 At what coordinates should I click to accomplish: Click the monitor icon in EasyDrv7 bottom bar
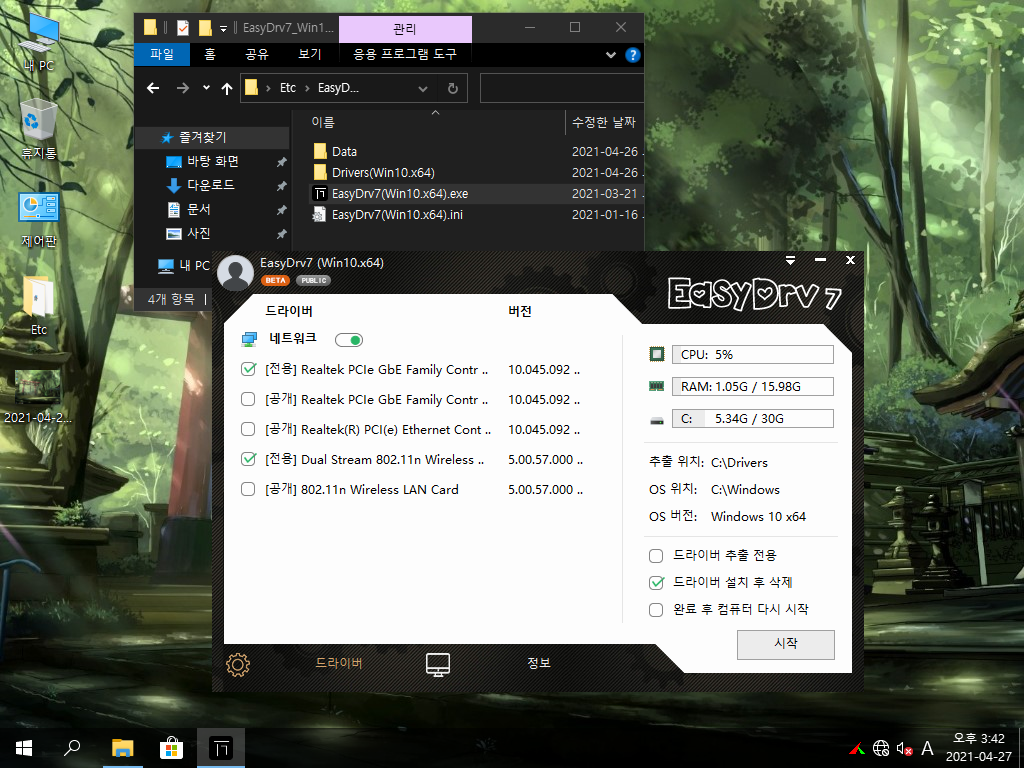click(438, 665)
